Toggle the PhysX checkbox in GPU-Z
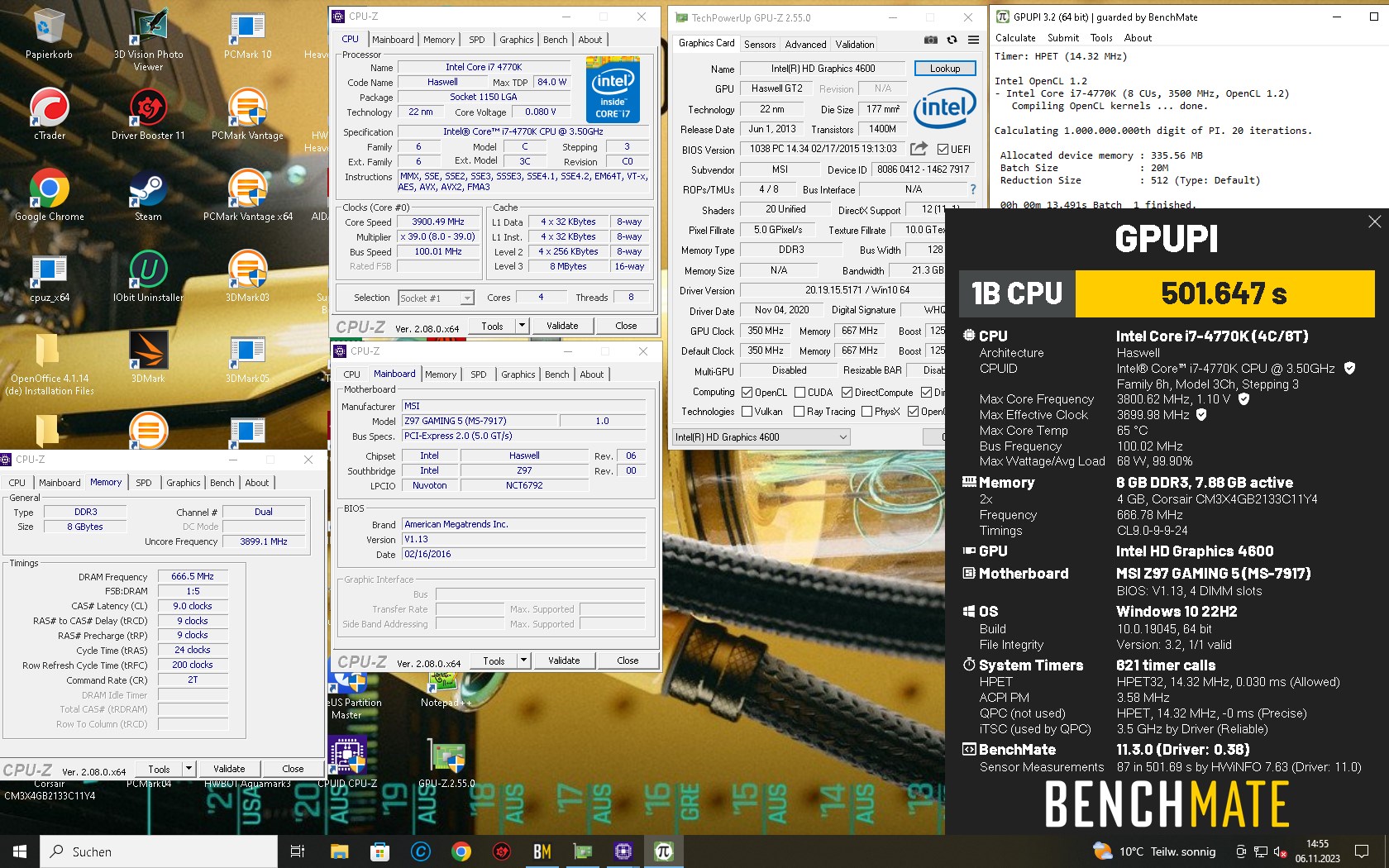 [866, 412]
